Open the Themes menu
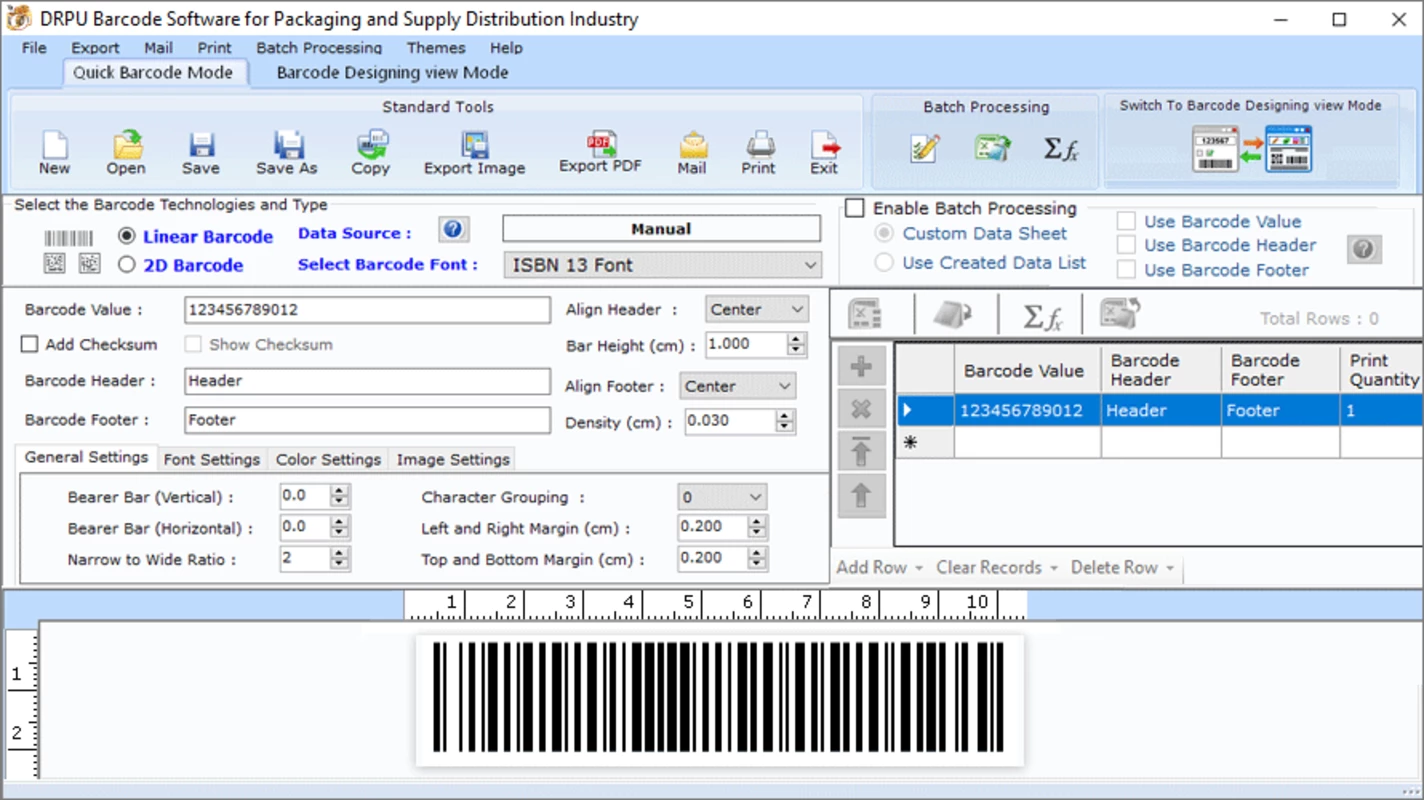 [x=436, y=47]
